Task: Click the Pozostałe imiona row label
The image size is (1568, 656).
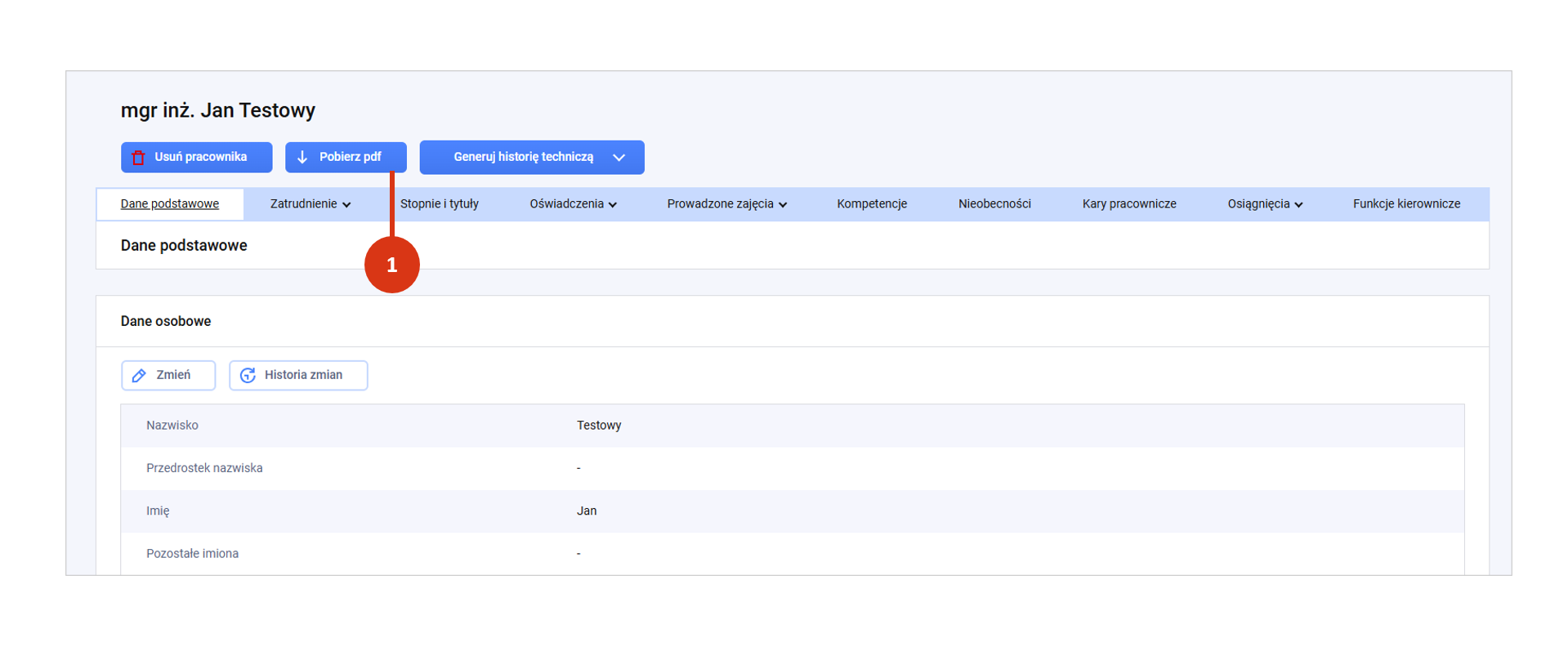Action: pos(192,554)
